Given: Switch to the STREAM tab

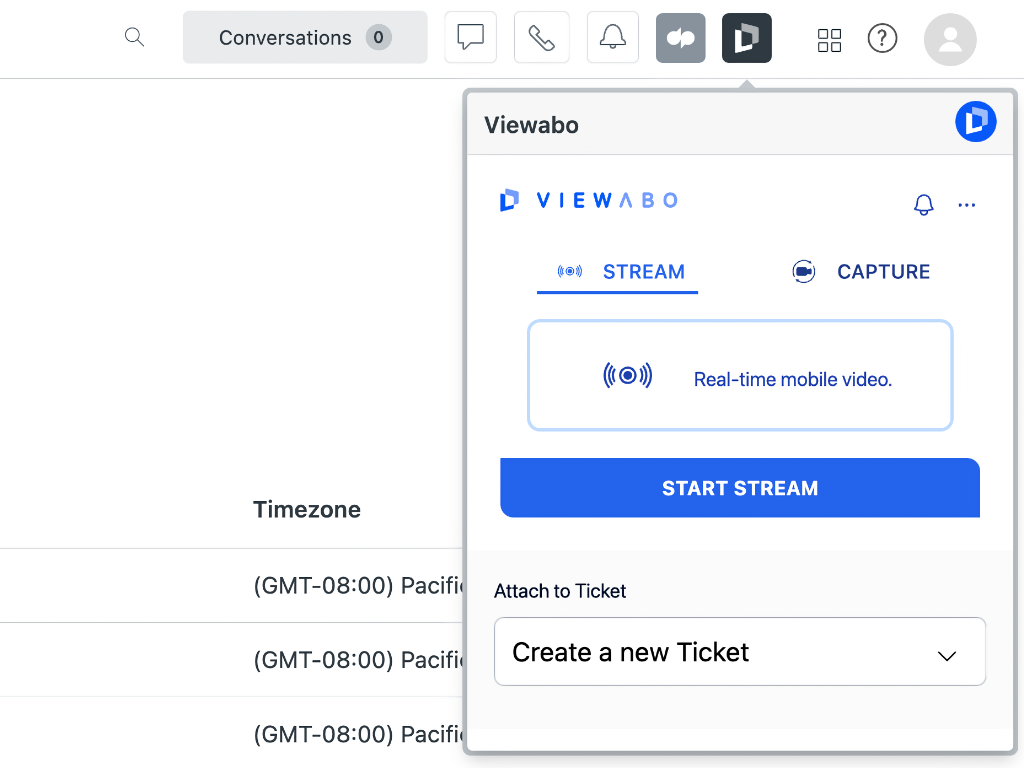Looking at the screenshot, I should 618,272.
